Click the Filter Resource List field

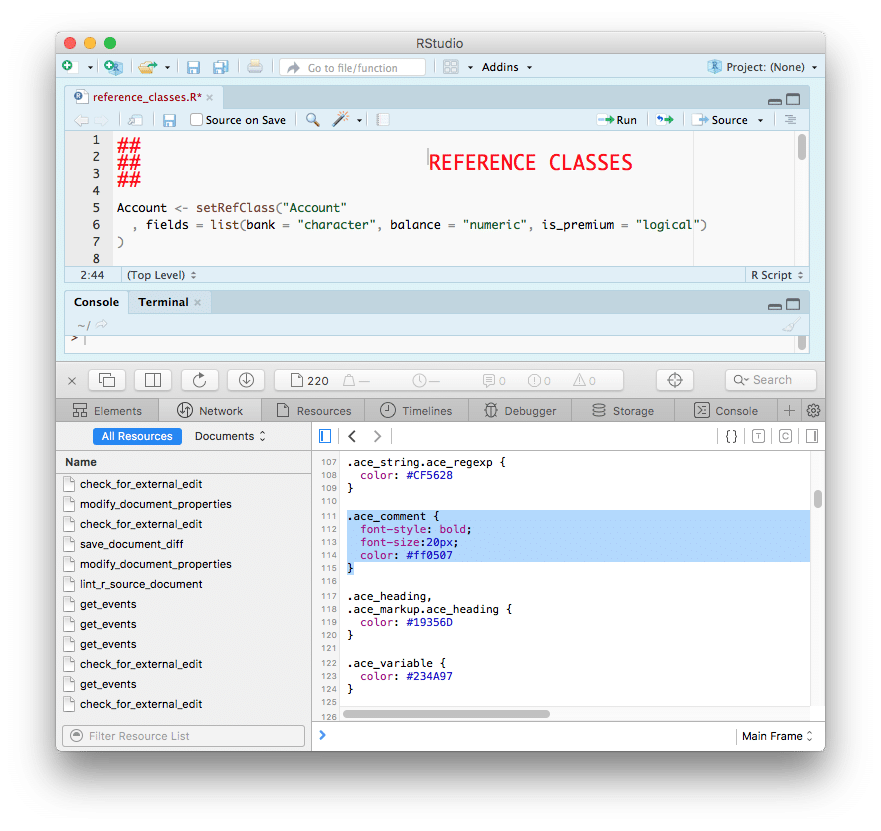pyautogui.click(x=183, y=736)
